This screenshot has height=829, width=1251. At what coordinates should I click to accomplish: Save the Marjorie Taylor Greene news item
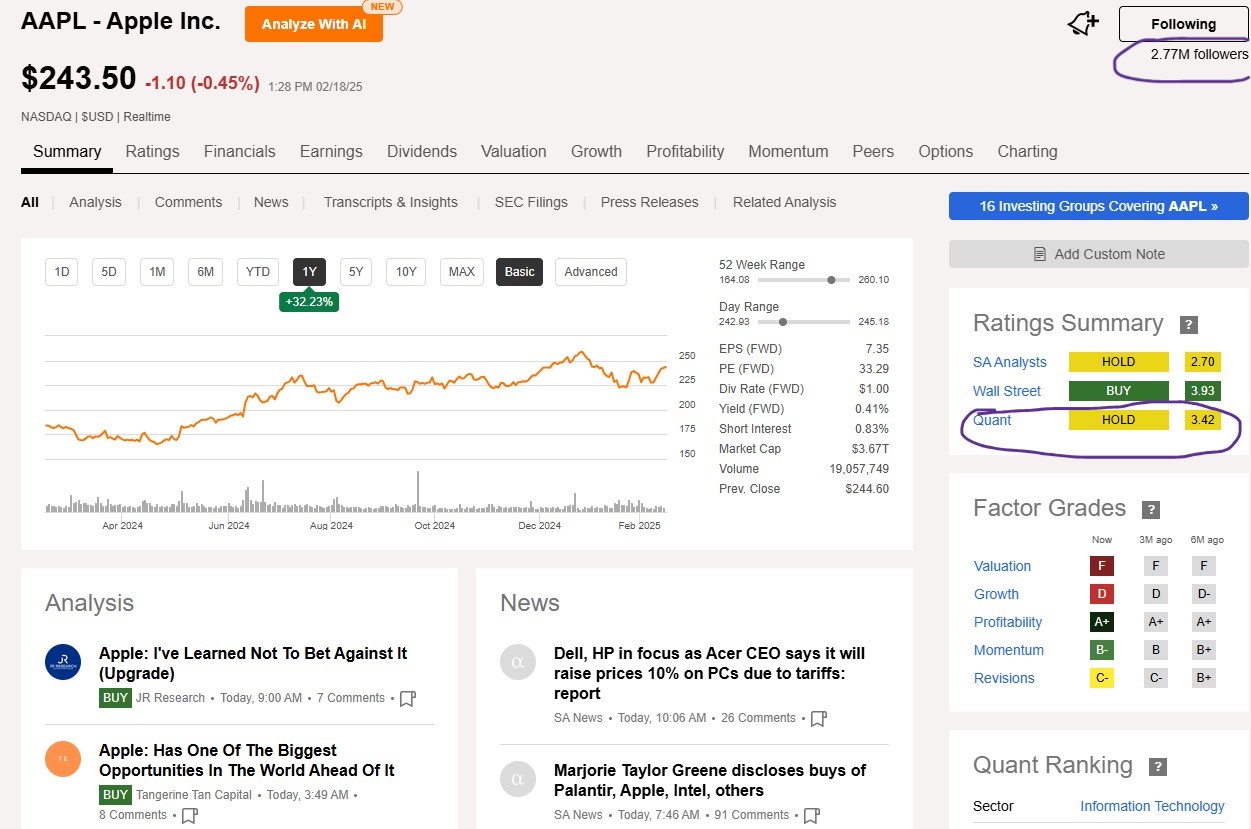click(x=810, y=815)
